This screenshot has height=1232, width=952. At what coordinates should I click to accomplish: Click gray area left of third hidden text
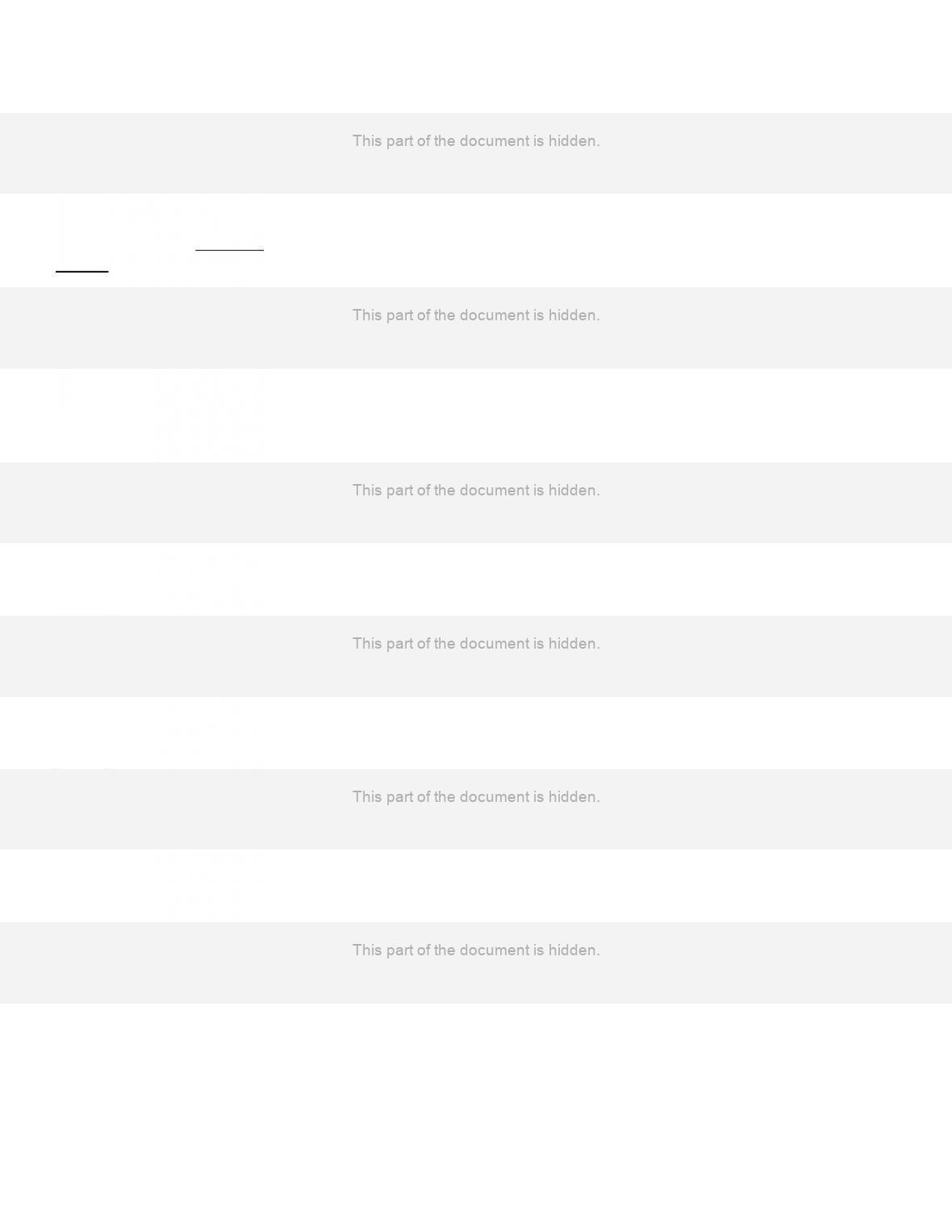pyautogui.click(x=176, y=503)
